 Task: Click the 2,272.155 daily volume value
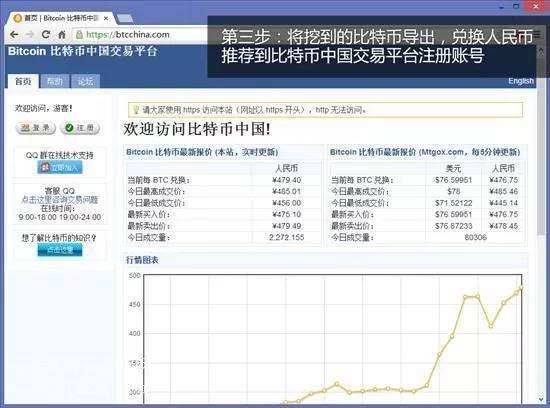pos(287,238)
